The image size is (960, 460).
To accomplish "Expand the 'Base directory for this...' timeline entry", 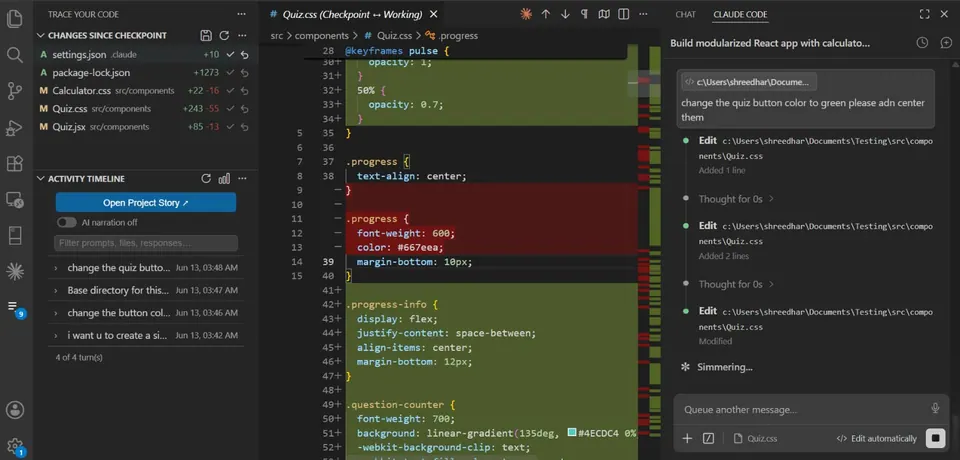I will coord(56,290).
